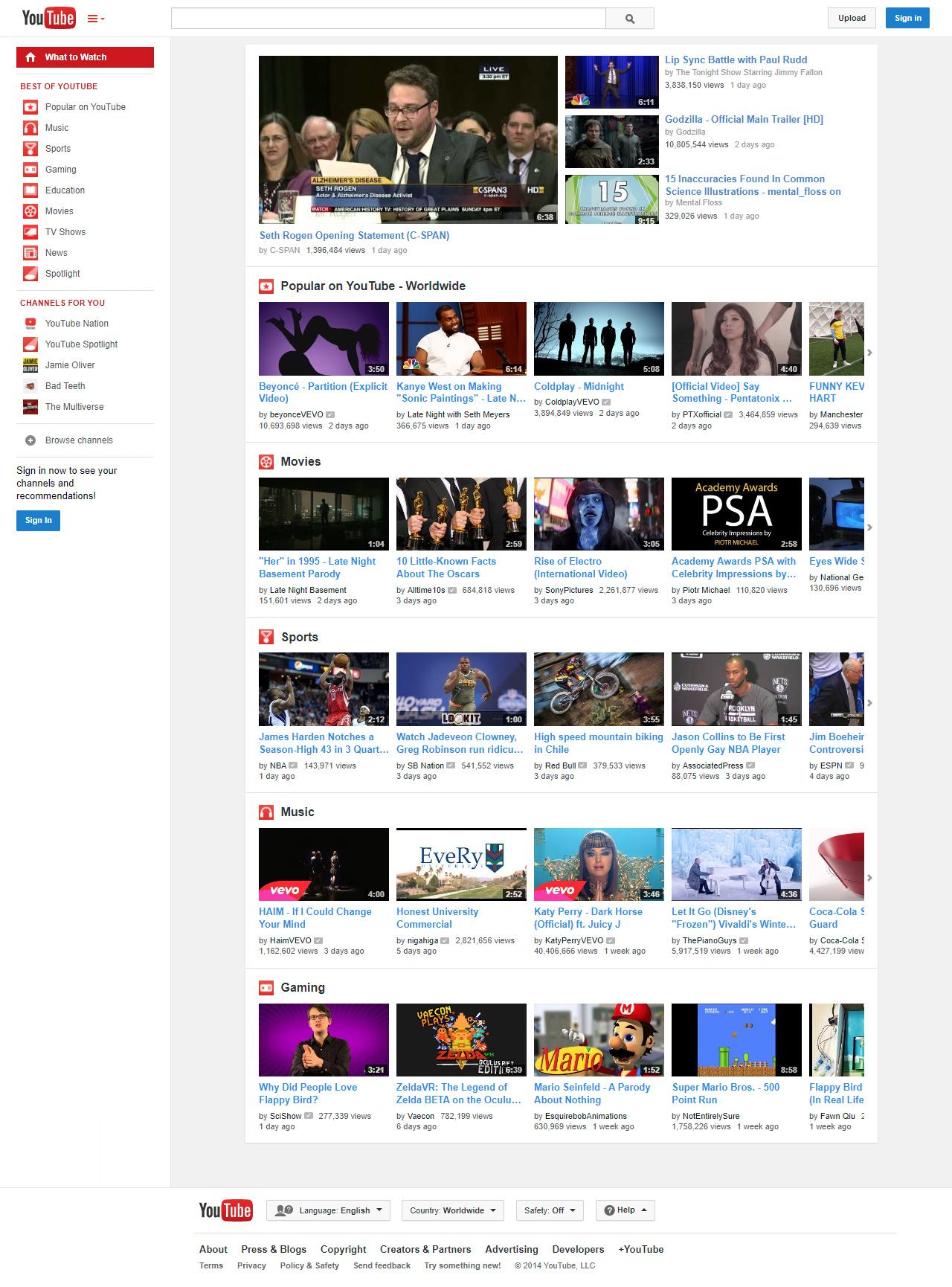Image resolution: width=952 pixels, height=1287 pixels.
Task: Open Why Did People Love Flappy Bird
Action: point(308,1094)
